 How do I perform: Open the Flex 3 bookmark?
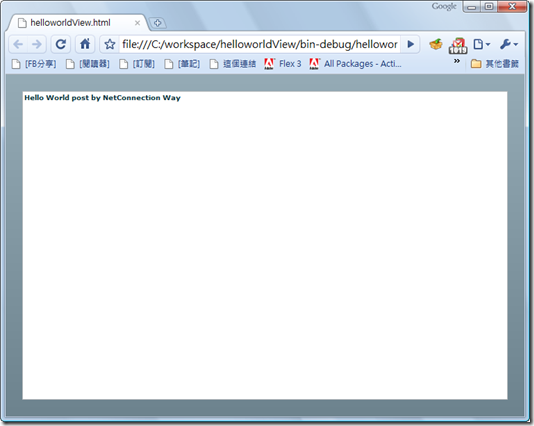click(283, 64)
